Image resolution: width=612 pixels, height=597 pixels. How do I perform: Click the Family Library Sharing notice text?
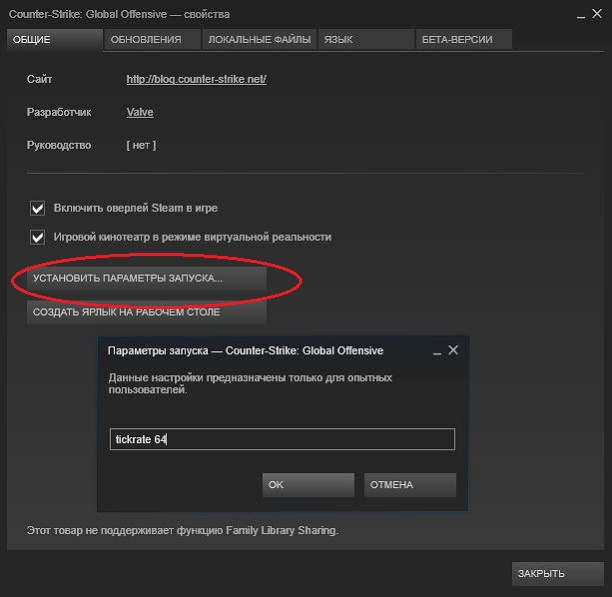[182, 530]
